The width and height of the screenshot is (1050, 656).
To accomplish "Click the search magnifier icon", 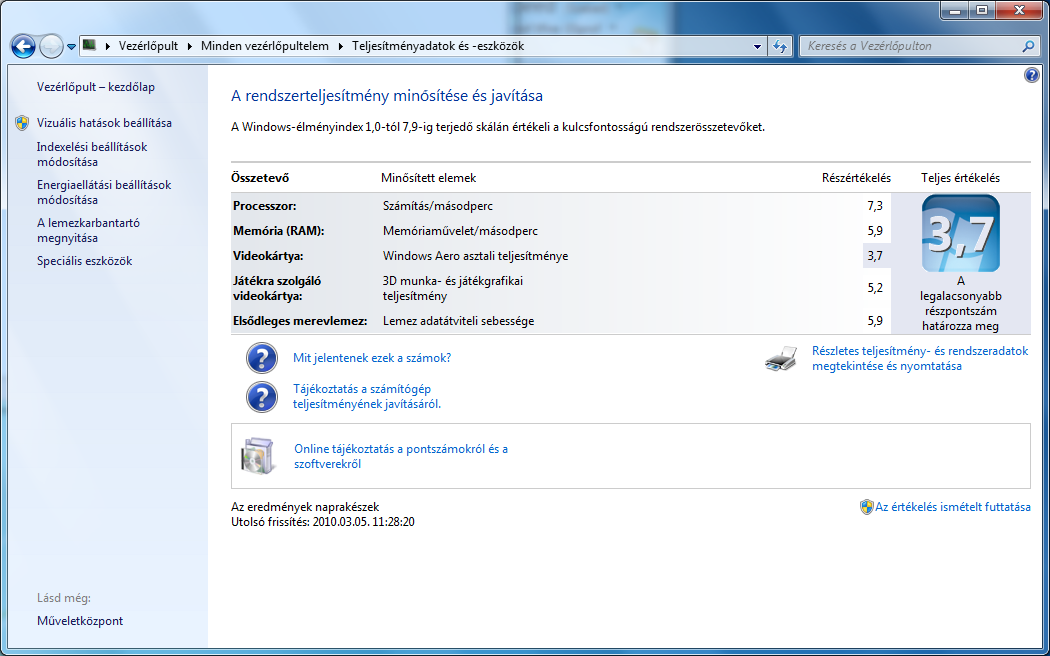I will click(1028, 46).
